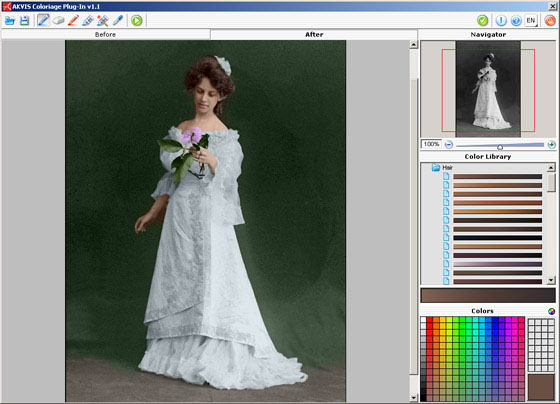Click image area scrollbar up arrow
Image resolution: width=560 pixels, height=404 pixels.
click(x=414, y=45)
